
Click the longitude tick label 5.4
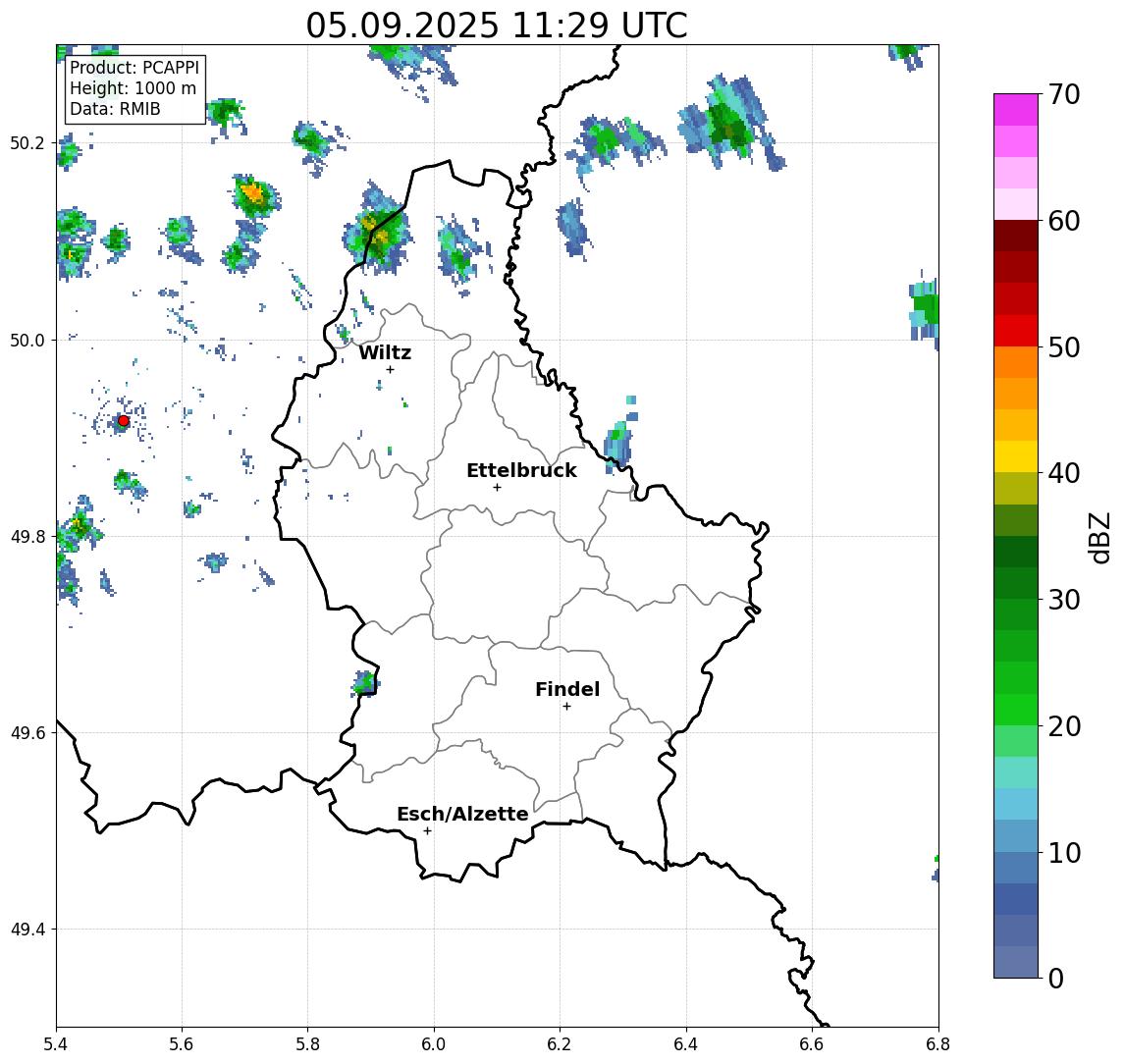click(x=56, y=1044)
